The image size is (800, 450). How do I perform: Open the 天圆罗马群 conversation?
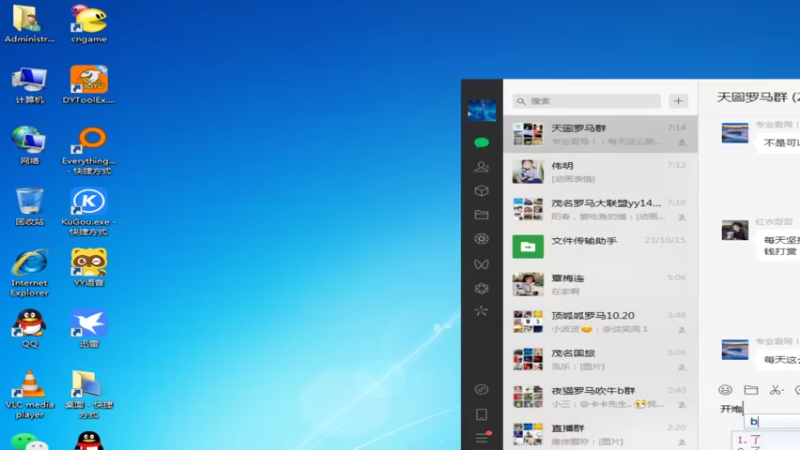(600, 134)
